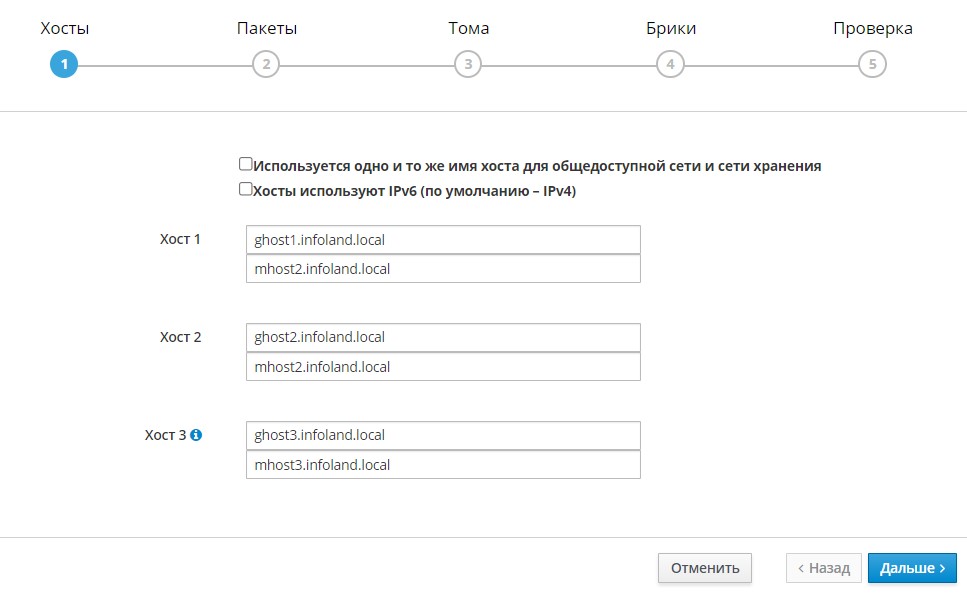Click the Тома step title
Viewport: 967px width, 609px height.
click(x=469, y=28)
